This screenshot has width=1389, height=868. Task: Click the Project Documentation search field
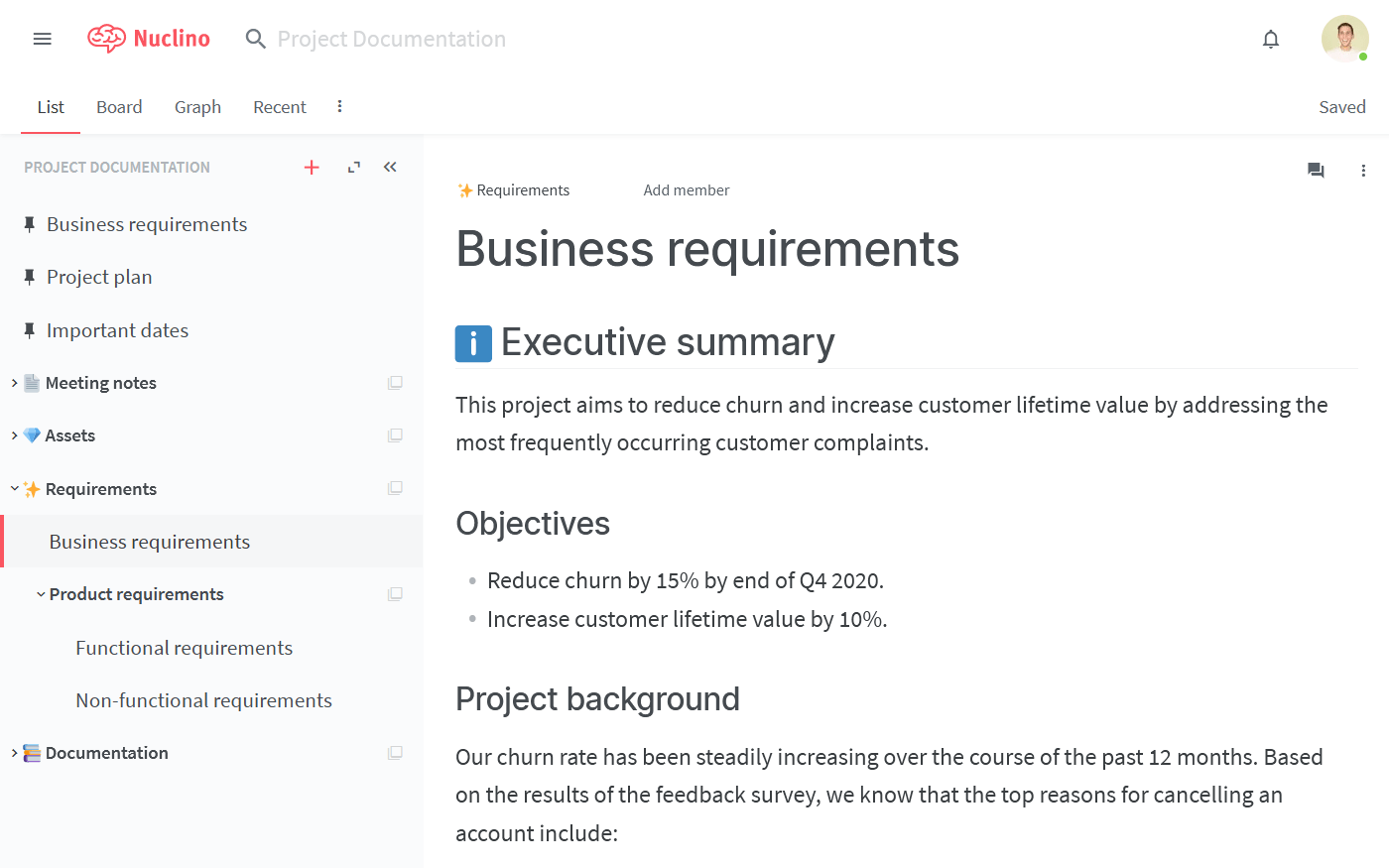click(x=392, y=39)
